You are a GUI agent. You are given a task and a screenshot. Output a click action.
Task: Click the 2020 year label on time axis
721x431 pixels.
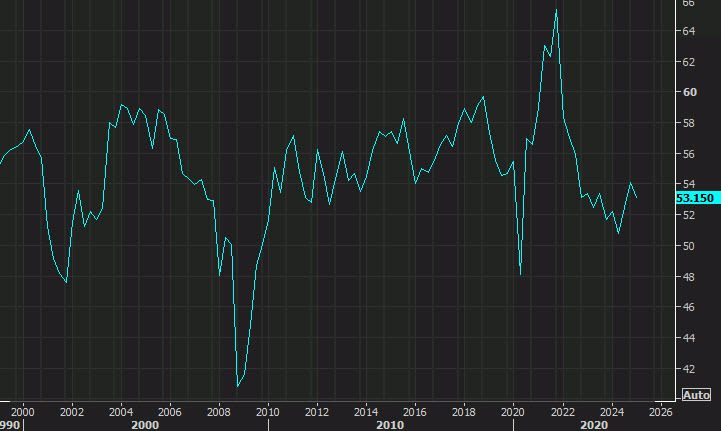coord(512,411)
